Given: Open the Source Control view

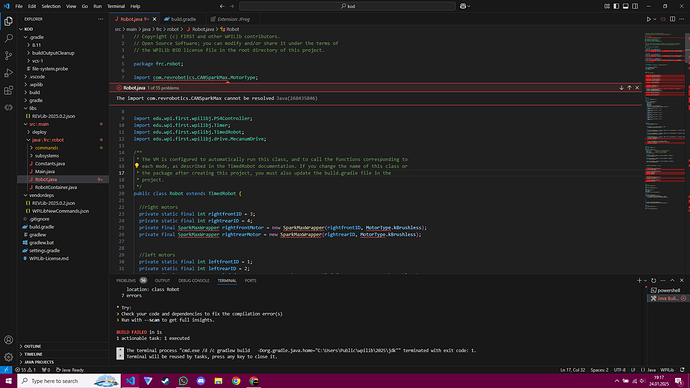Looking at the screenshot, I should [8, 55].
